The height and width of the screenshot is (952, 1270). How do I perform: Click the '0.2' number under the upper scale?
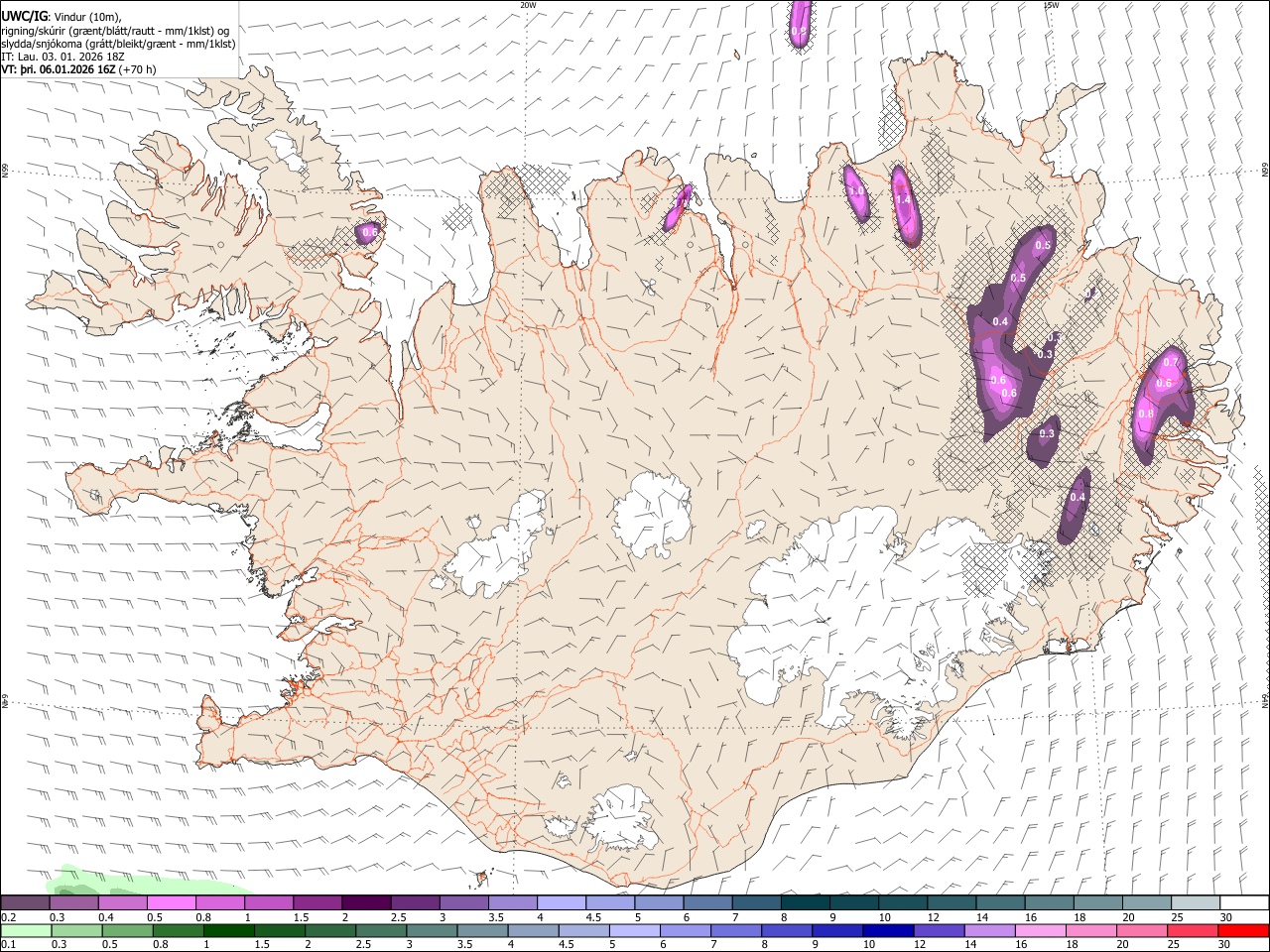pyautogui.click(x=8, y=917)
